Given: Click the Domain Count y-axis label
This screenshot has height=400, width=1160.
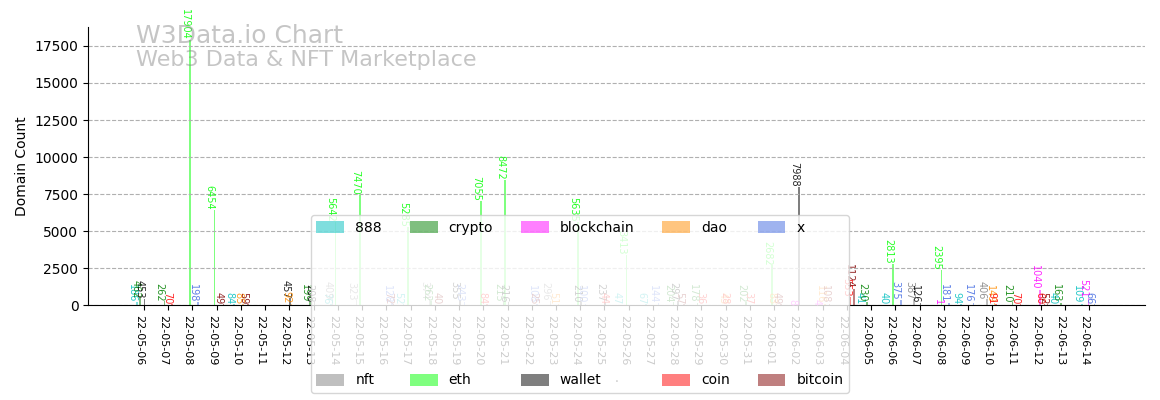Looking at the screenshot, I should (x=21, y=166).
